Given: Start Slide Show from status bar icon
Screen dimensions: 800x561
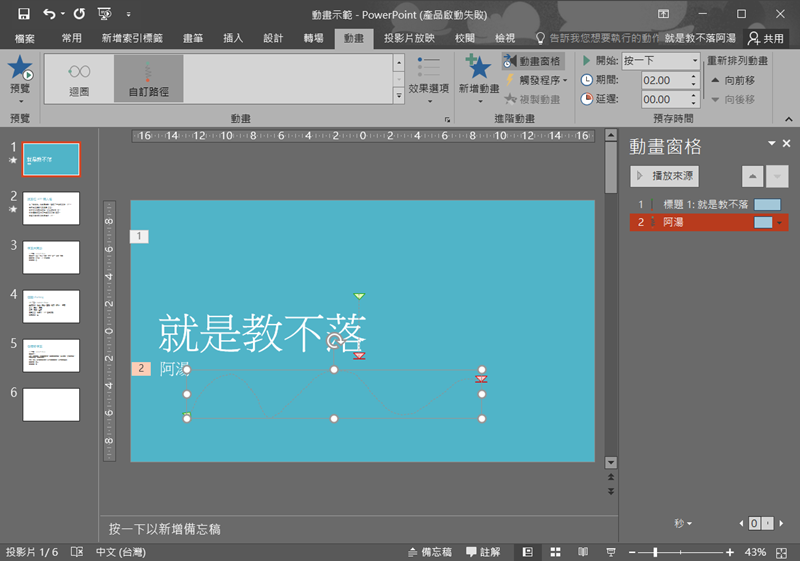Looking at the screenshot, I should pos(608,552).
